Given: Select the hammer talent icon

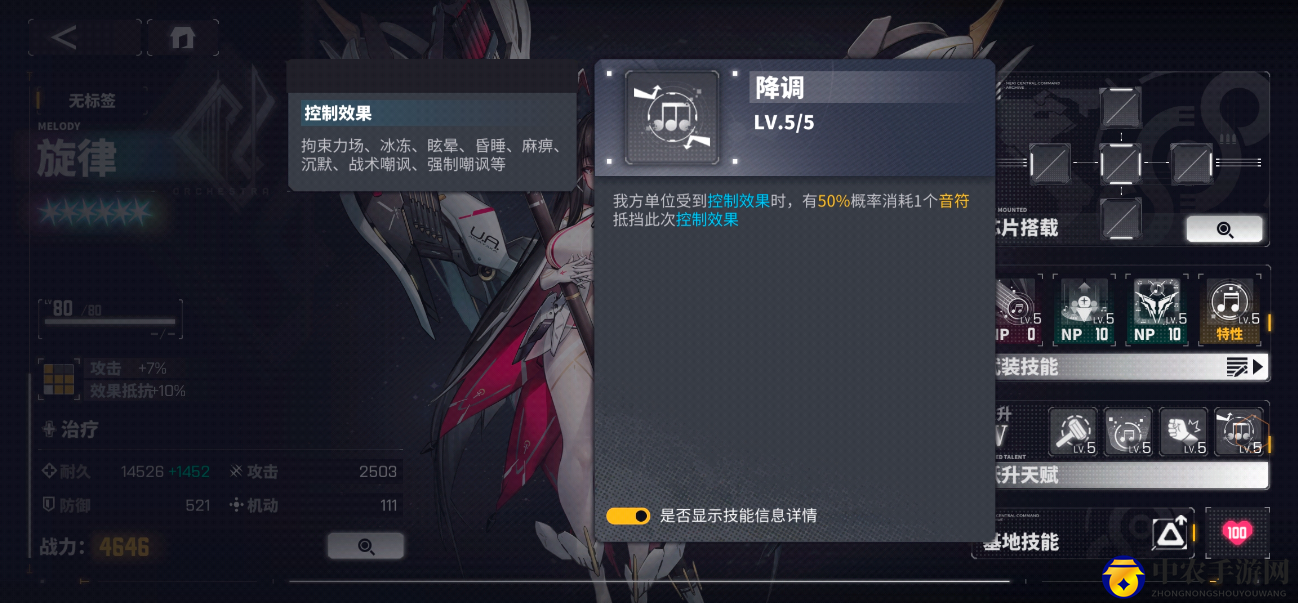Looking at the screenshot, I should click(1073, 432).
